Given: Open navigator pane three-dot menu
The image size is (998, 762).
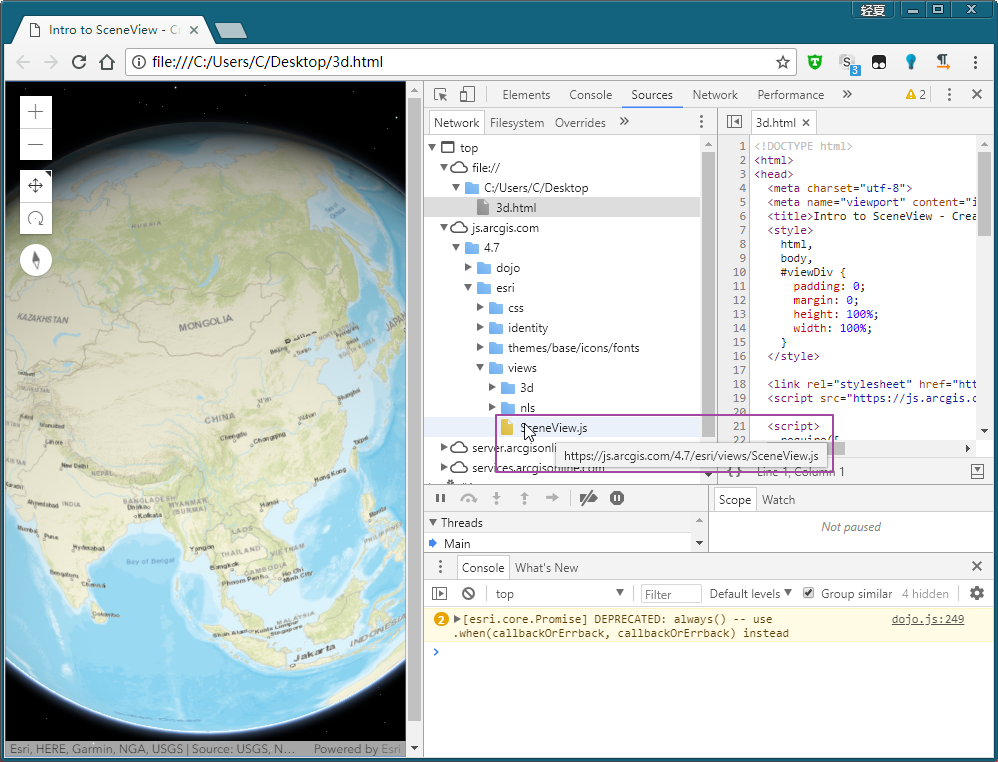Looking at the screenshot, I should pyautogui.click(x=701, y=122).
